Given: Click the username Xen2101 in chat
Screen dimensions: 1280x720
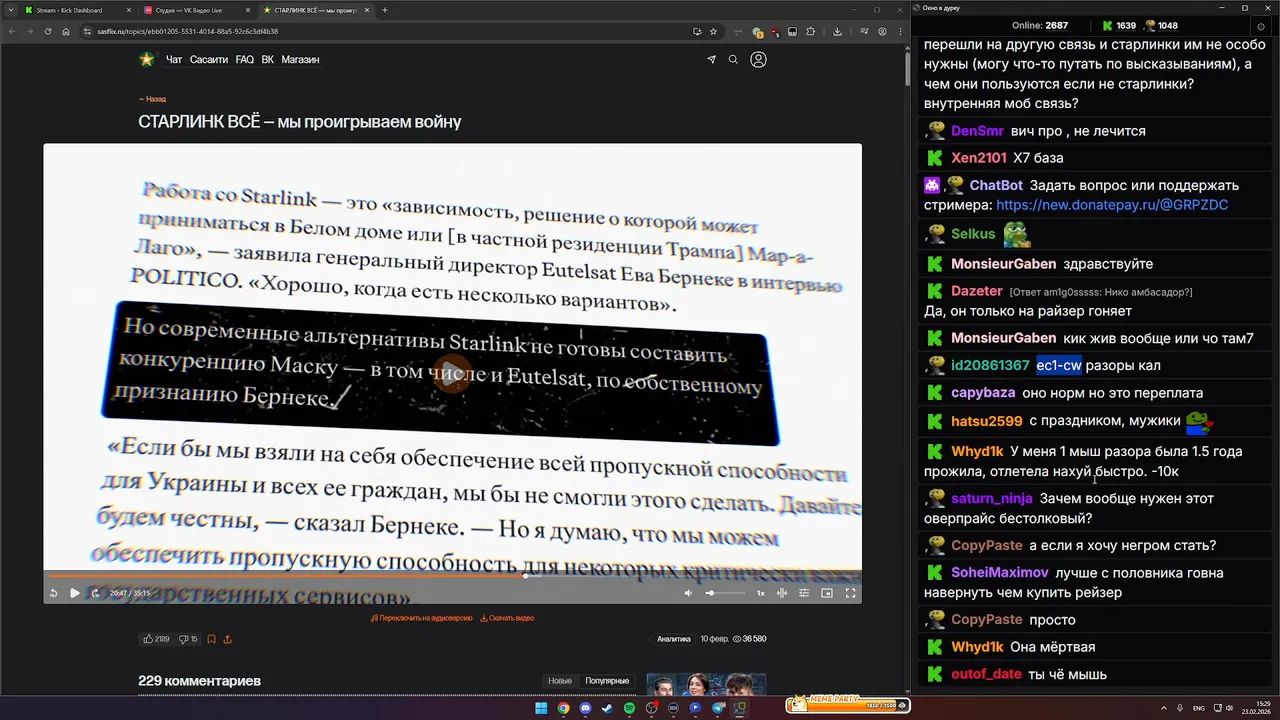Looking at the screenshot, I should coord(979,158).
